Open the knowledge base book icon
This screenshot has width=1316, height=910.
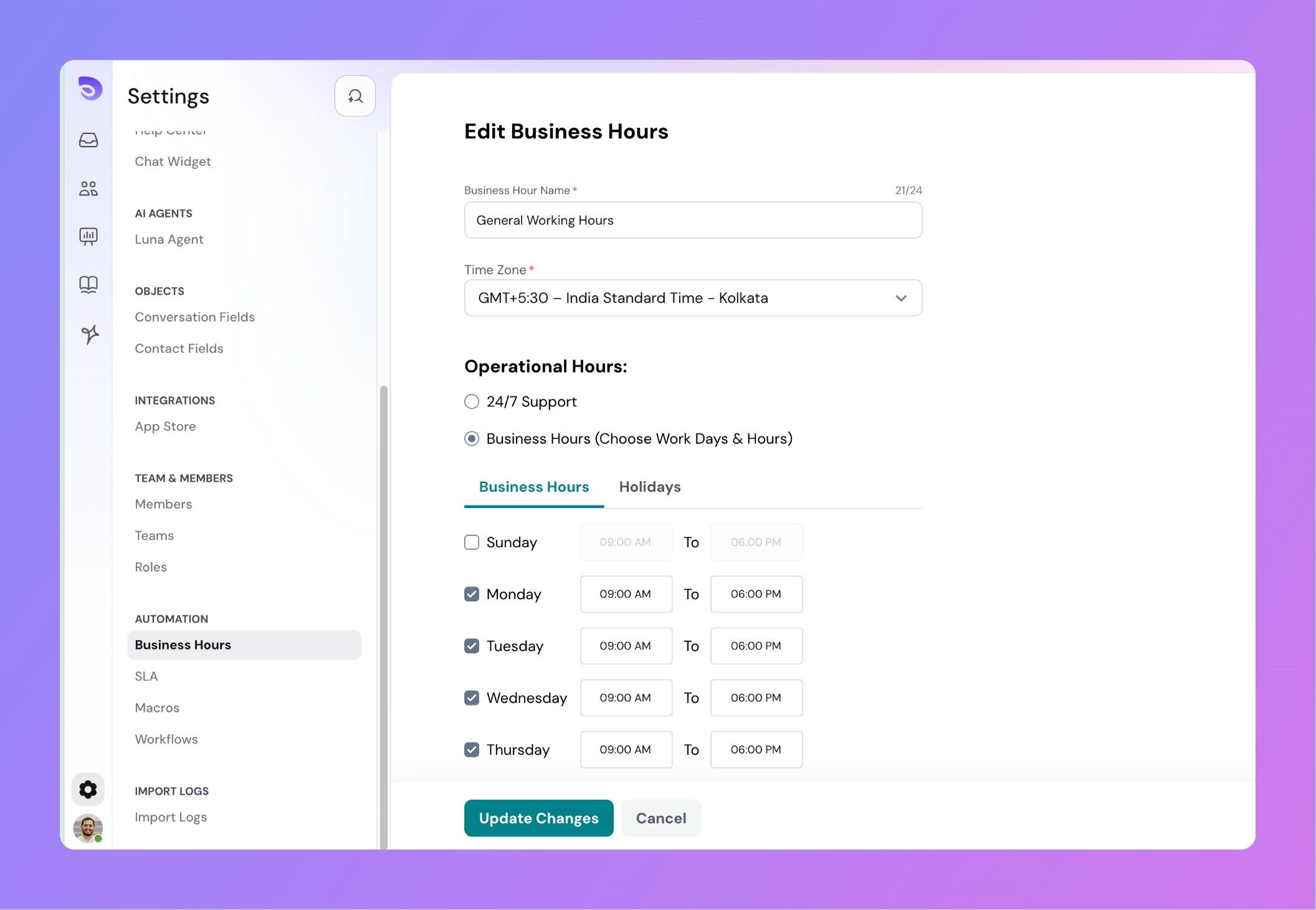[88, 284]
